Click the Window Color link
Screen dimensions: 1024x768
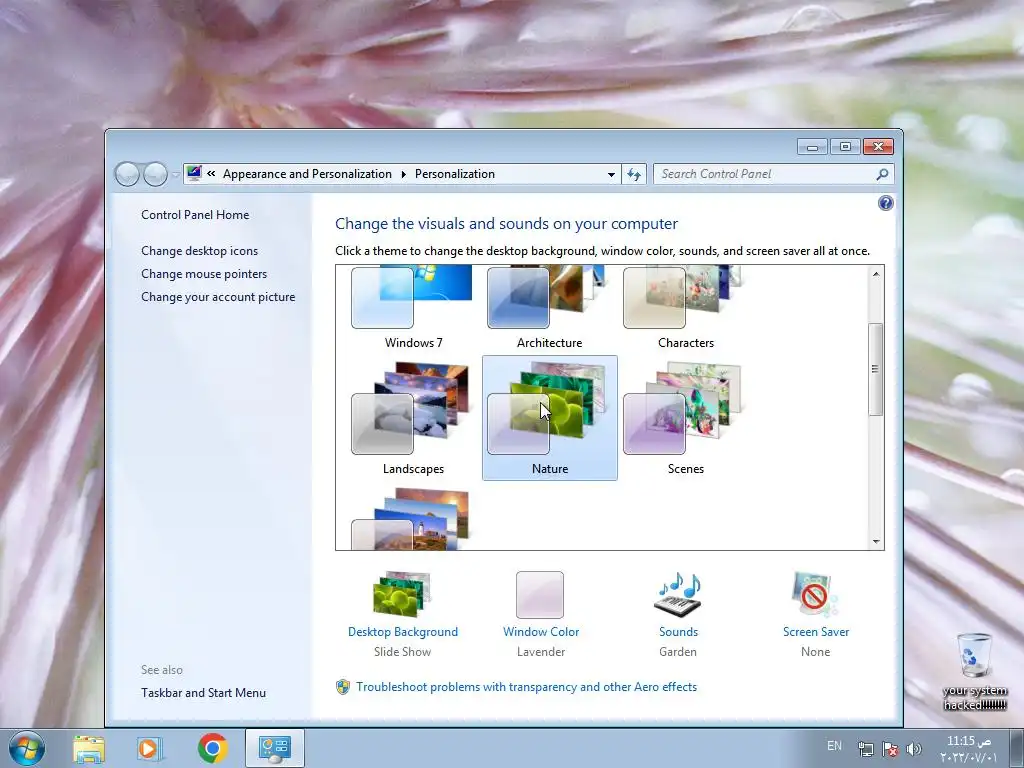click(541, 632)
